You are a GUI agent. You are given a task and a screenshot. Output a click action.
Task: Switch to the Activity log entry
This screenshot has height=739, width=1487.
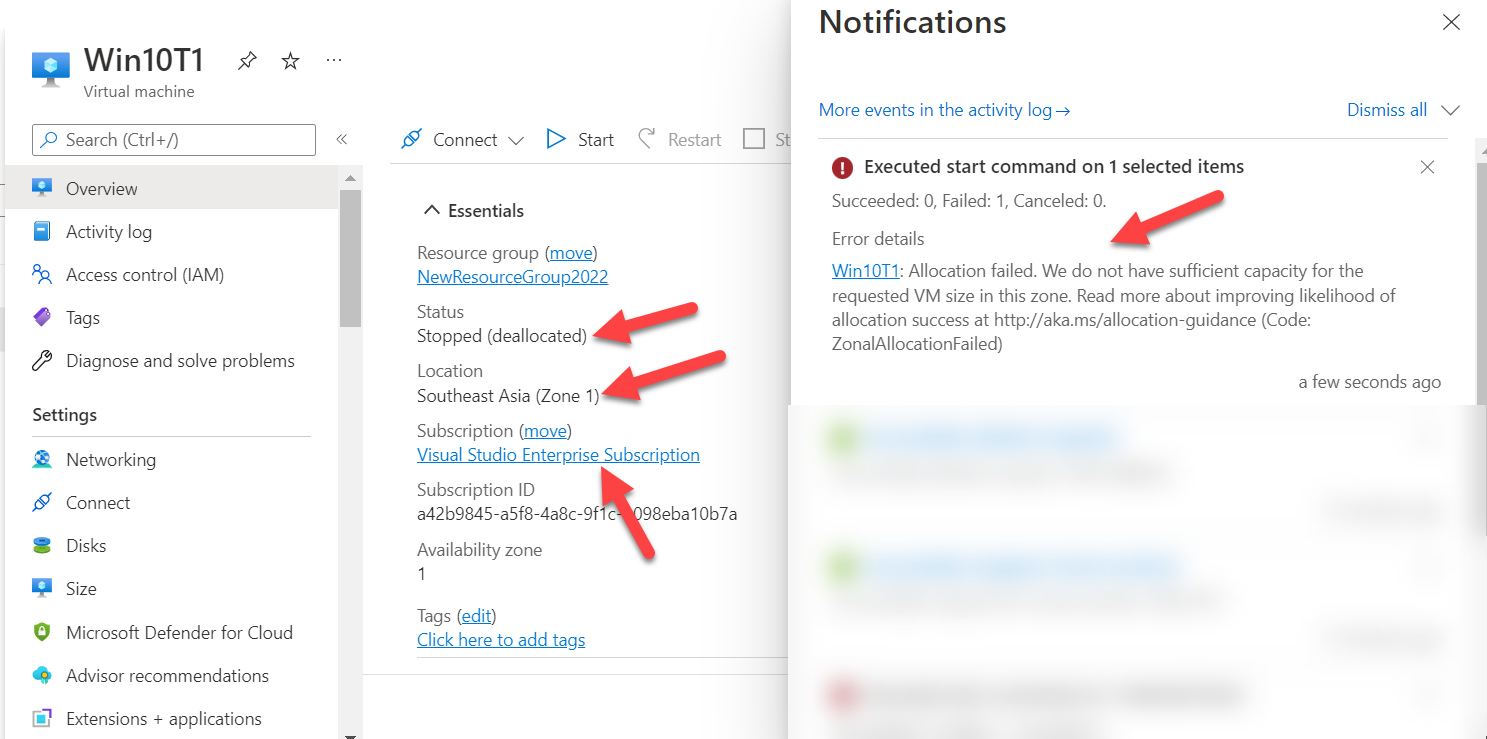click(41, 231)
